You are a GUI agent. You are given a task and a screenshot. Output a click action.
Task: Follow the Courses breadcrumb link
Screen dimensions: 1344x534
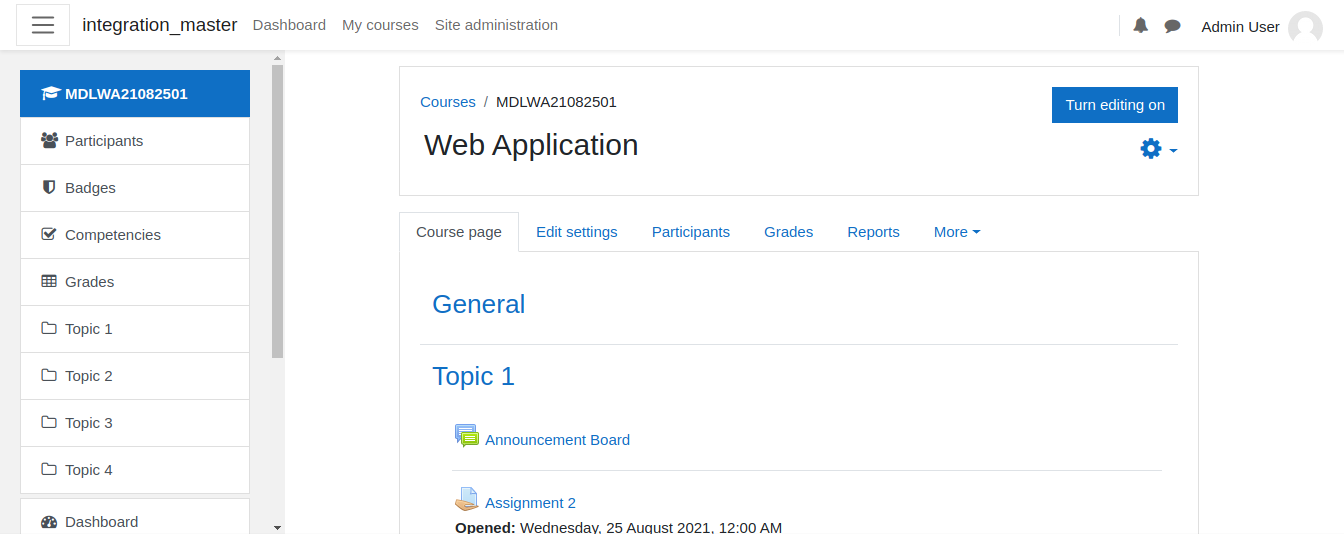click(x=448, y=102)
